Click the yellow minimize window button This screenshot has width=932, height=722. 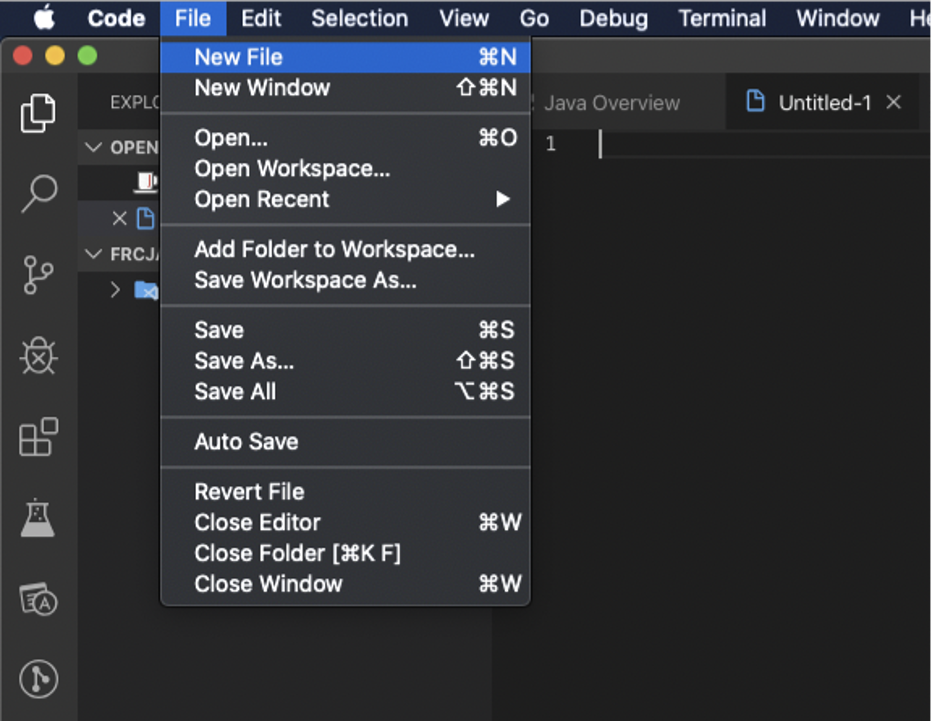click(x=55, y=56)
